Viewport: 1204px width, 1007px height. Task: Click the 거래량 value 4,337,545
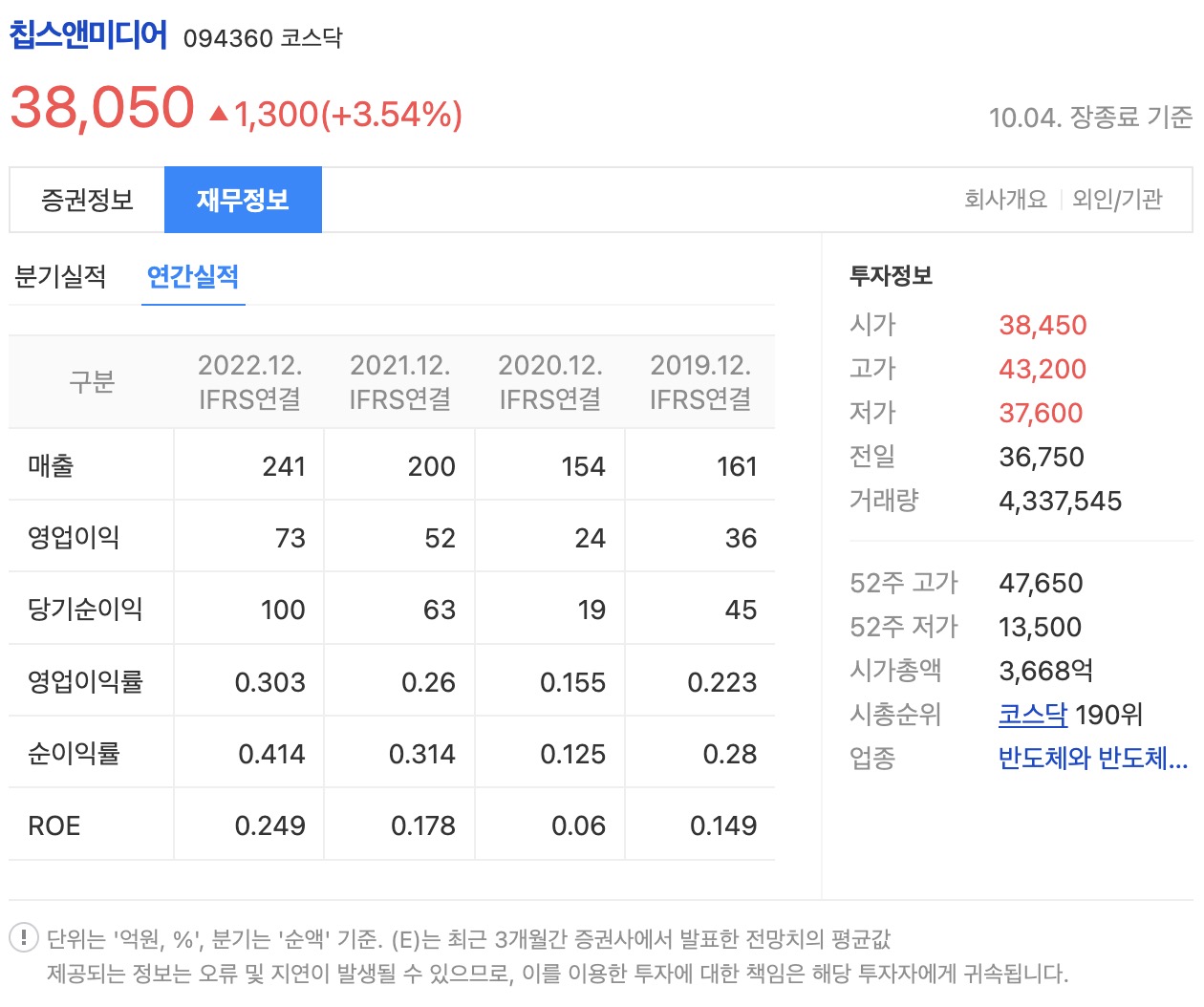[1061, 501]
